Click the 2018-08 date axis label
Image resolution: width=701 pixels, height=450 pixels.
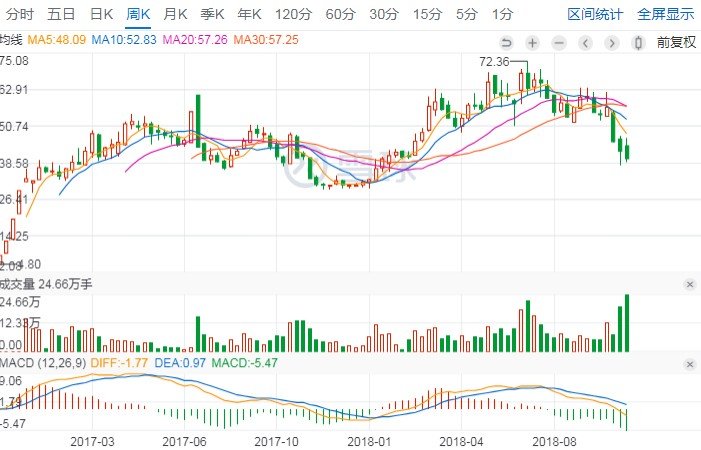click(554, 442)
